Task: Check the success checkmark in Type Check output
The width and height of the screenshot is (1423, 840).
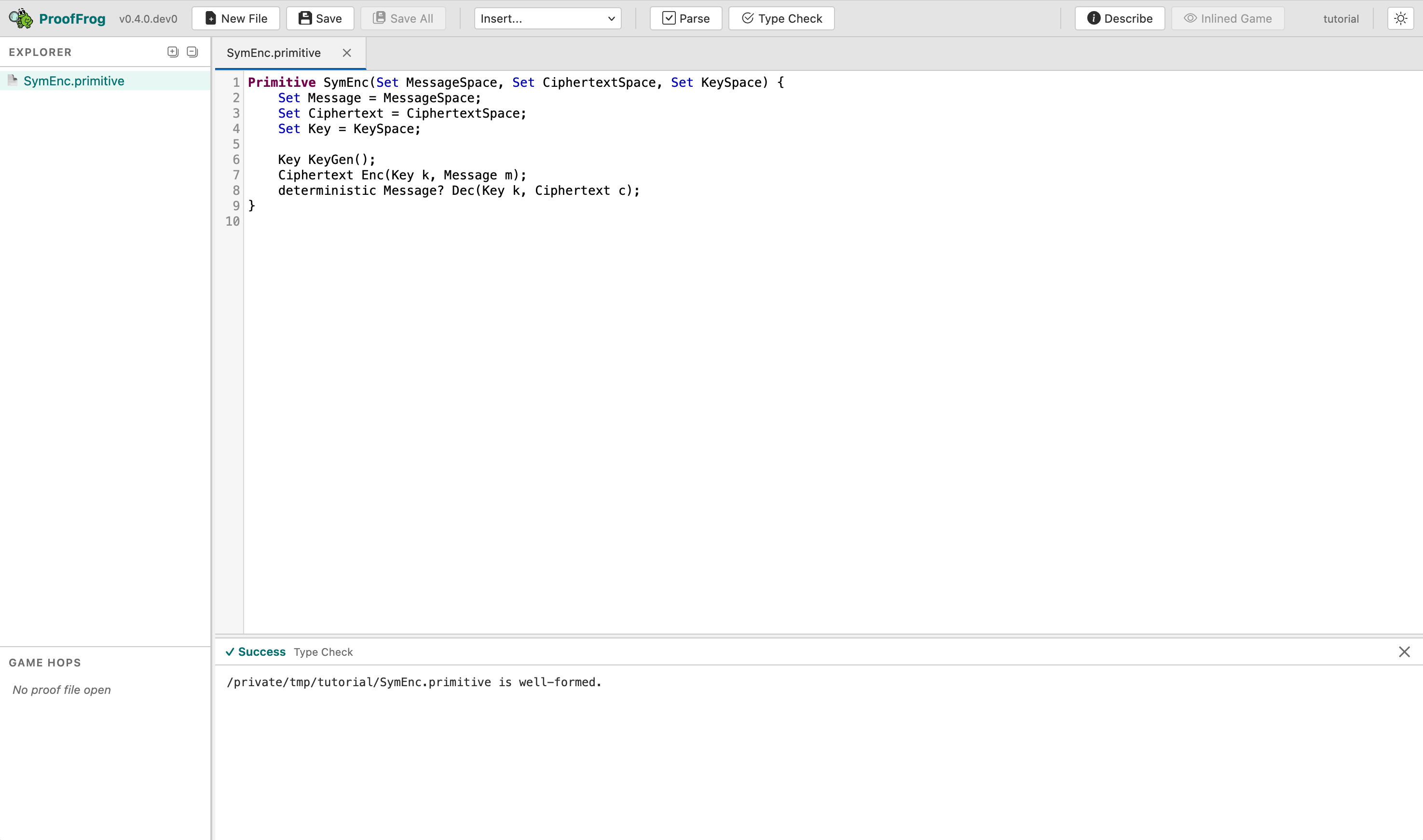Action: click(x=230, y=652)
